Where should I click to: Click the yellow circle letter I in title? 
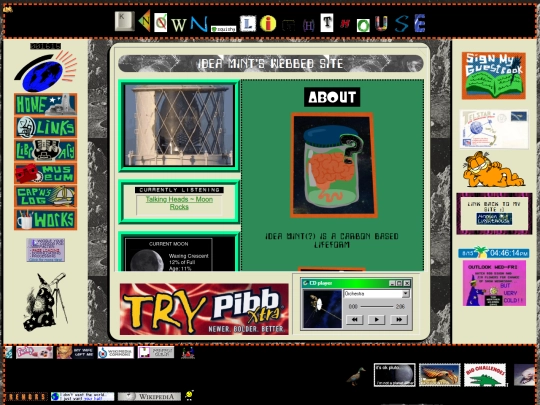tap(268, 24)
